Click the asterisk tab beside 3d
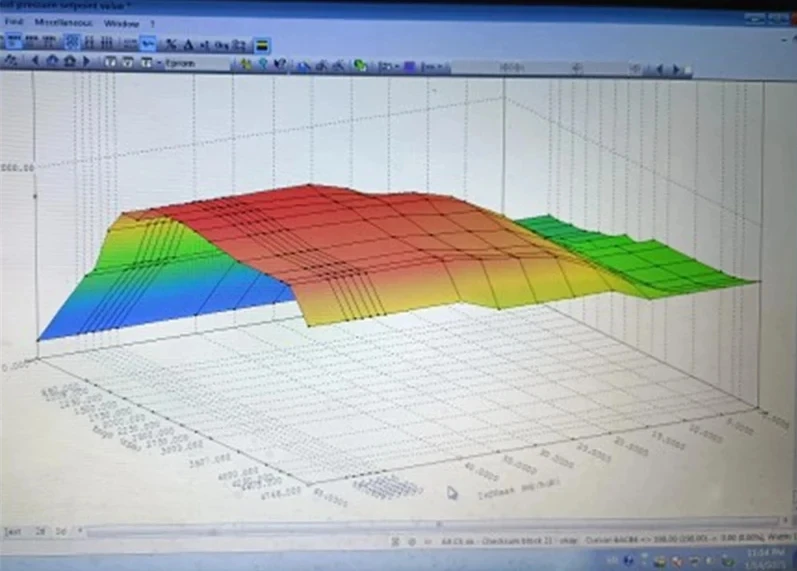 pyautogui.click(x=80, y=531)
